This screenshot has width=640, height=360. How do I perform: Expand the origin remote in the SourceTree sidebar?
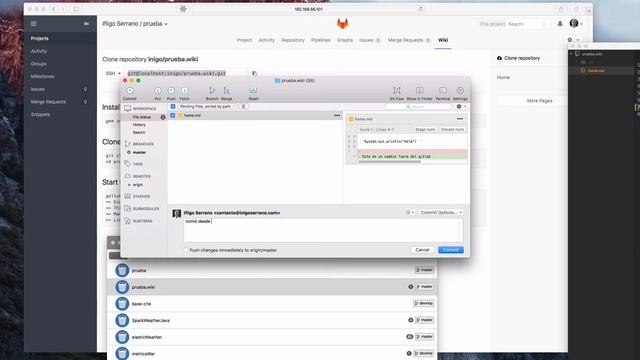click(x=129, y=185)
